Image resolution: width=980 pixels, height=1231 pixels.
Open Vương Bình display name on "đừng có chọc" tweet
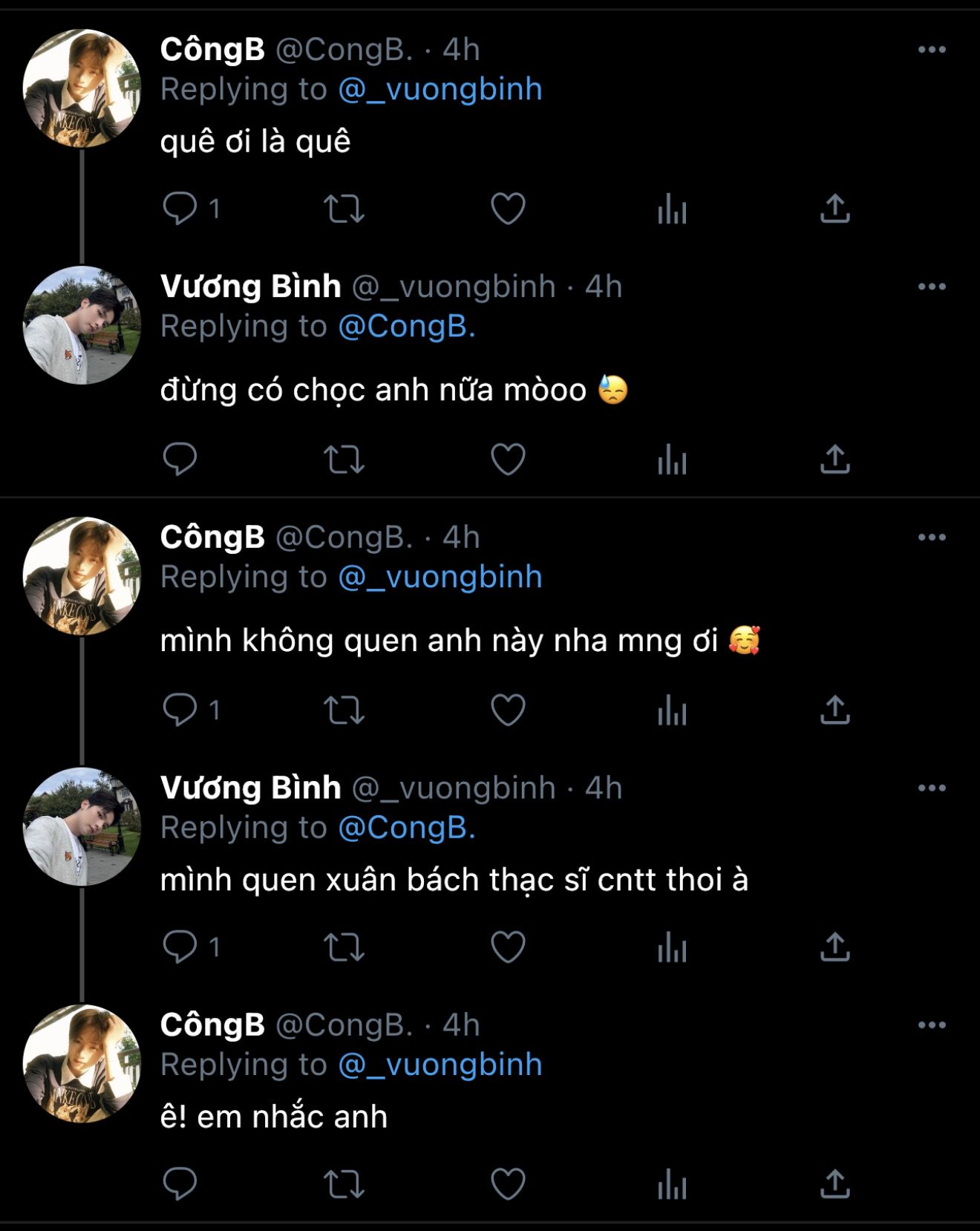point(250,287)
